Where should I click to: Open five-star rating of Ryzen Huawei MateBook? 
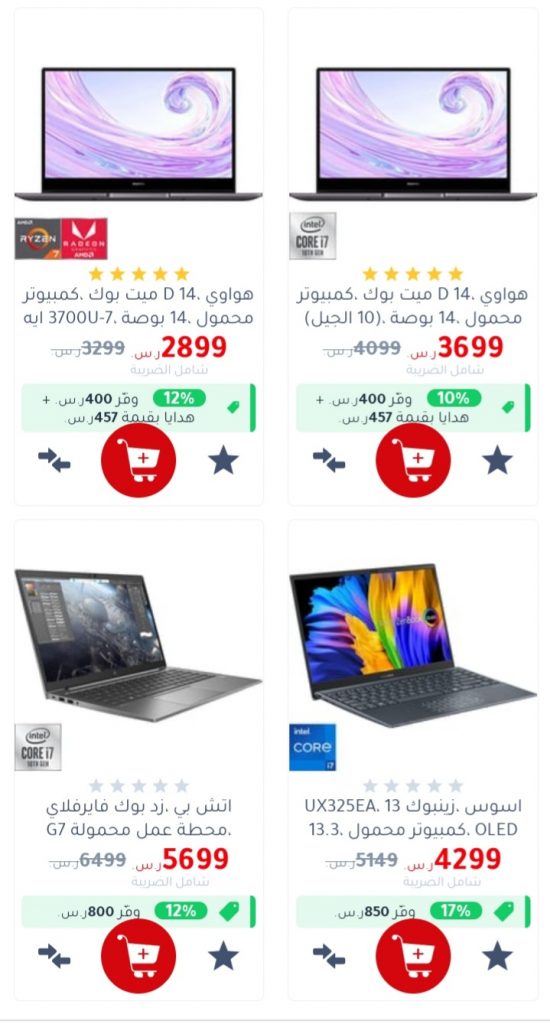138,274
